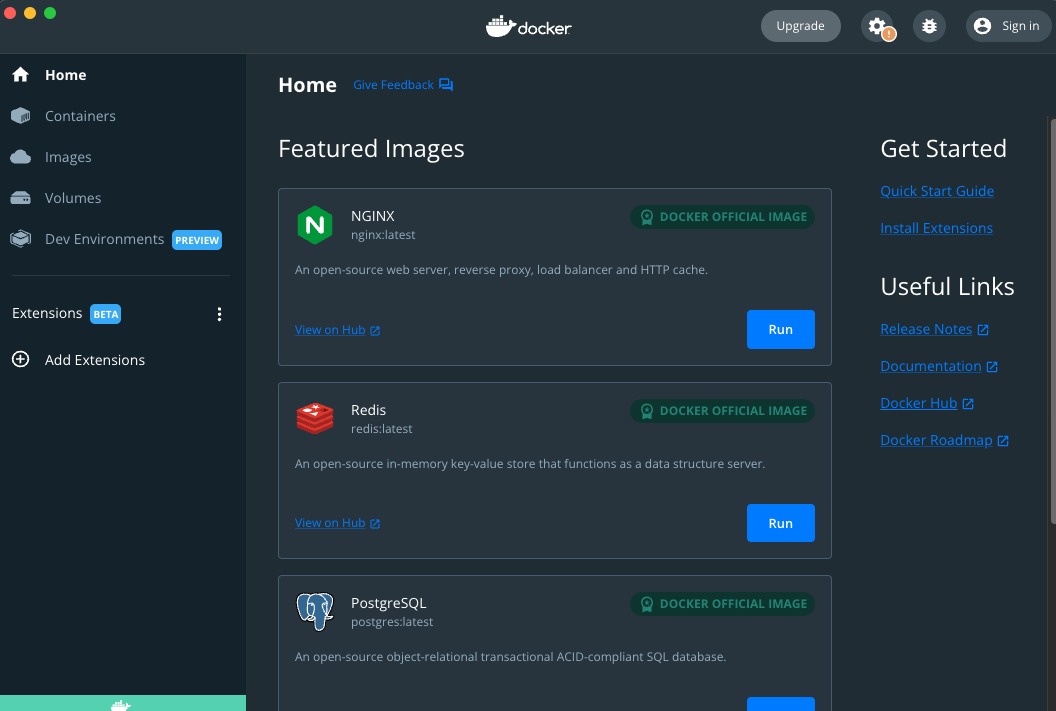
Task: Click the plus icon beside Add Extensions
Action: 21,360
